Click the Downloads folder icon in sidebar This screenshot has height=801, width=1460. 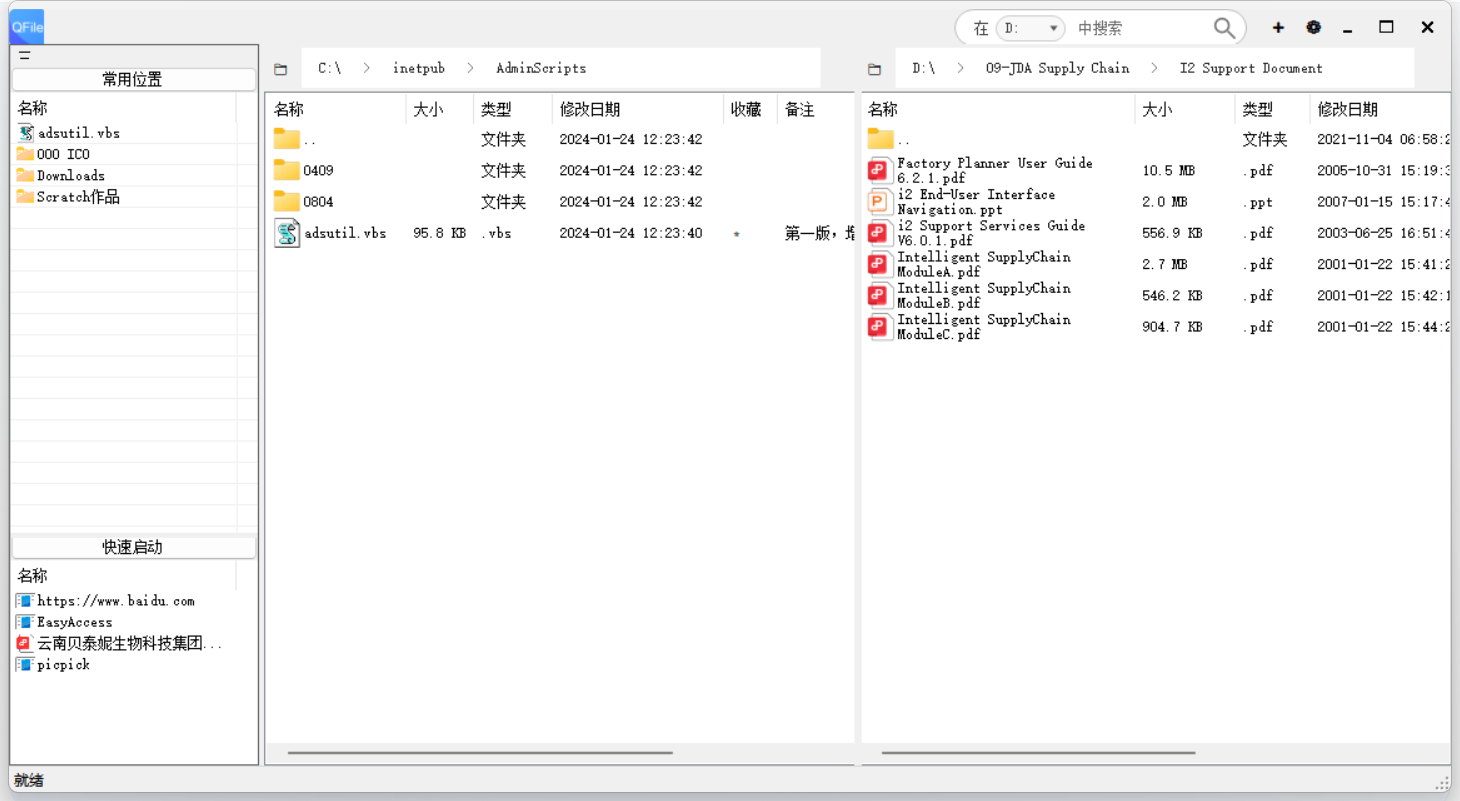point(25,175)
